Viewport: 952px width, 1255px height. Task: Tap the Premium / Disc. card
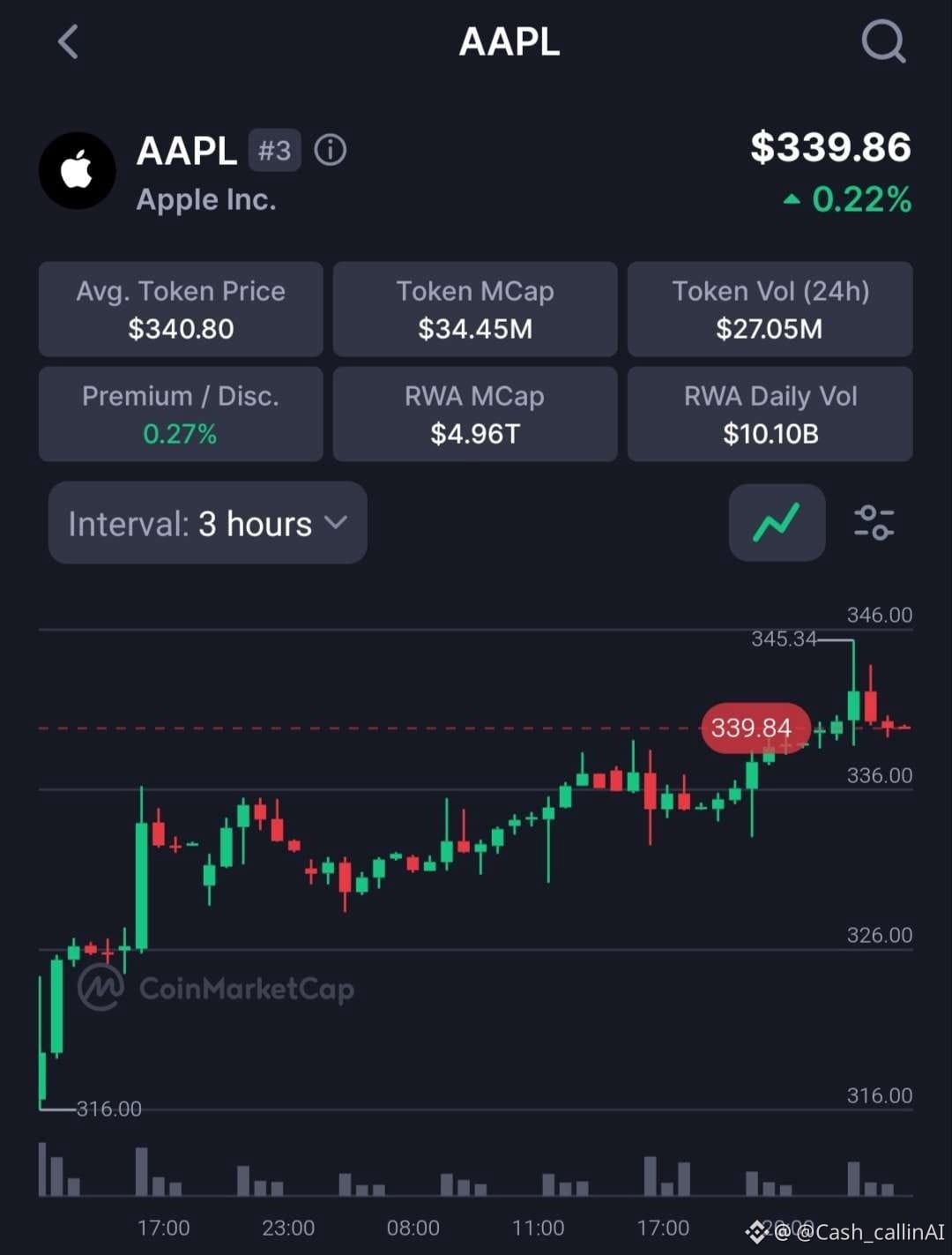(x=181, y=414)
